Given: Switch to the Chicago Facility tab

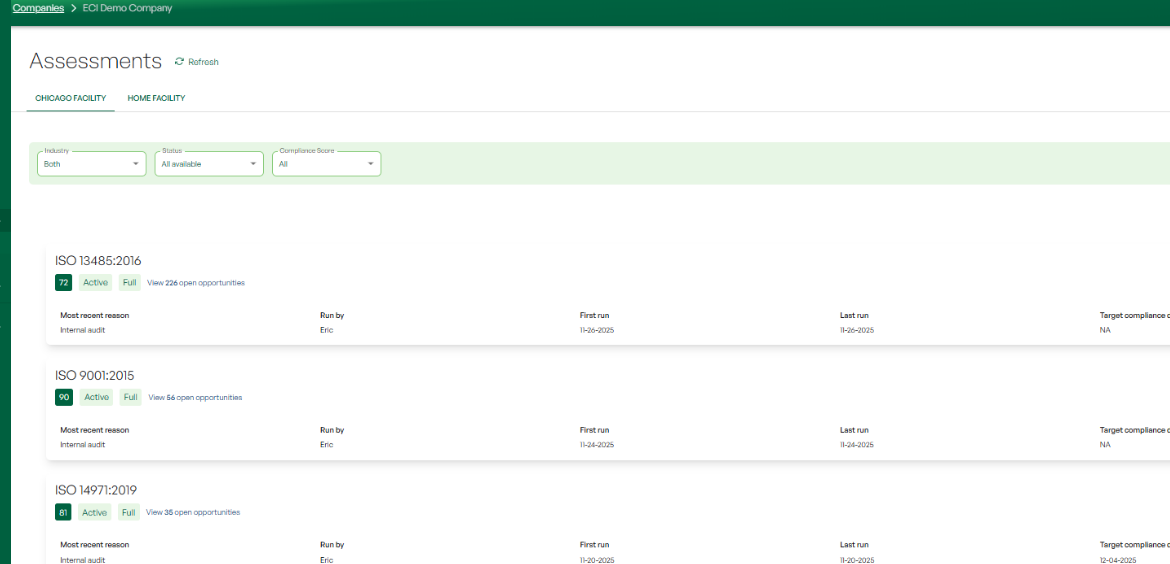Looking at the screenshot, I should click(71, 98).
